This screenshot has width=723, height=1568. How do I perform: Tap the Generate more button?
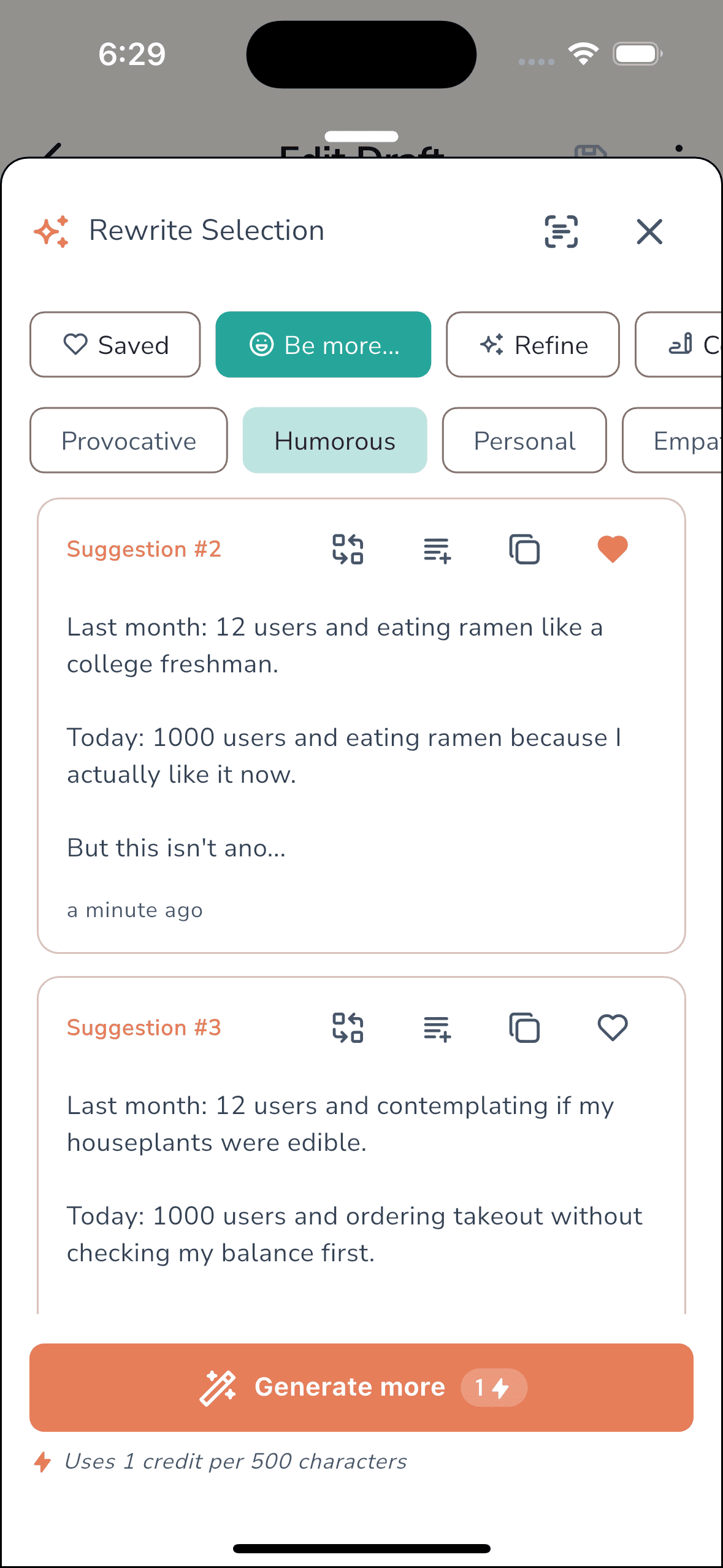pyautogui.click(x=361, y=1388)
